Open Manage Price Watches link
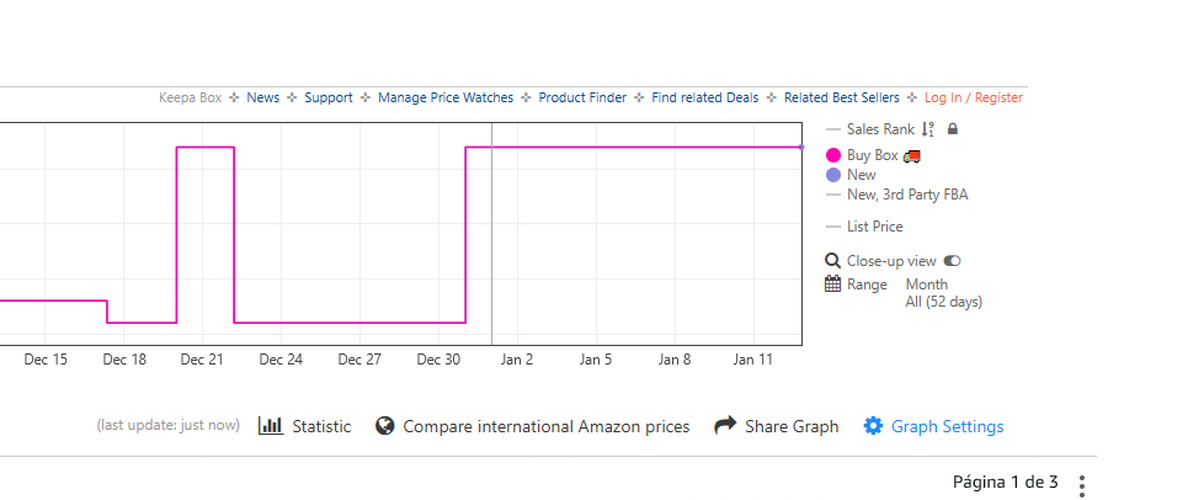The width and height of the screenshot is (1188, 500). tap(446, 98)
